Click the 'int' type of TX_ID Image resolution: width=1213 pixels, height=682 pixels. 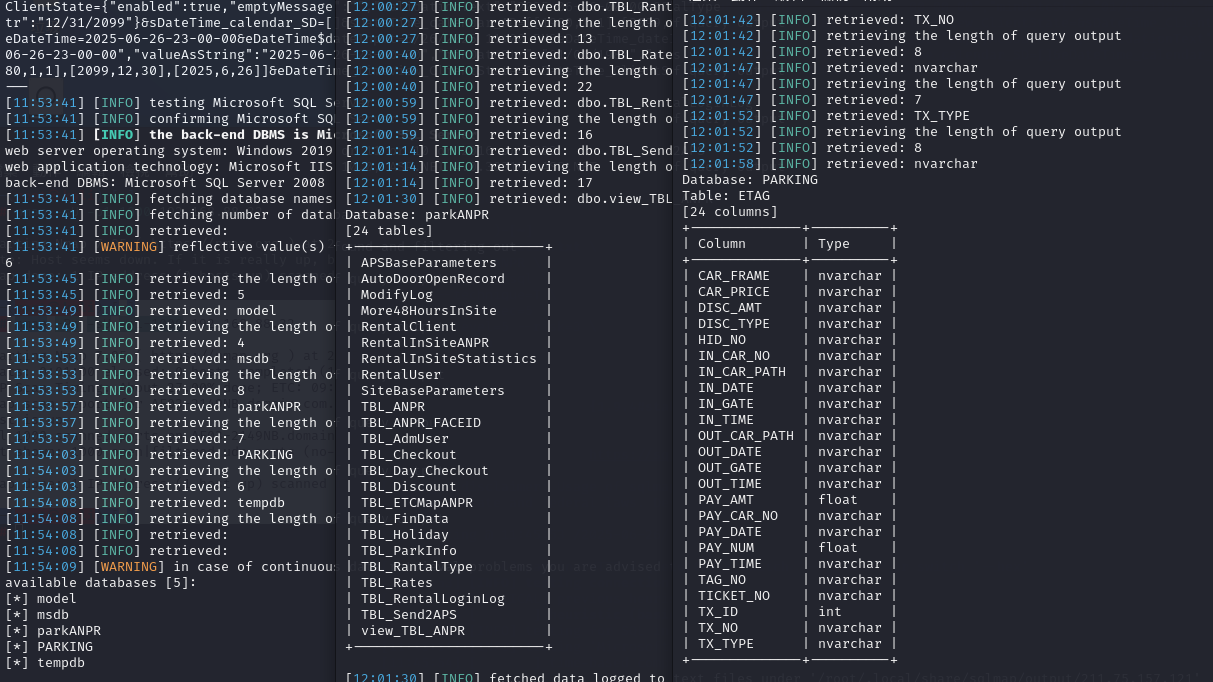830,612
